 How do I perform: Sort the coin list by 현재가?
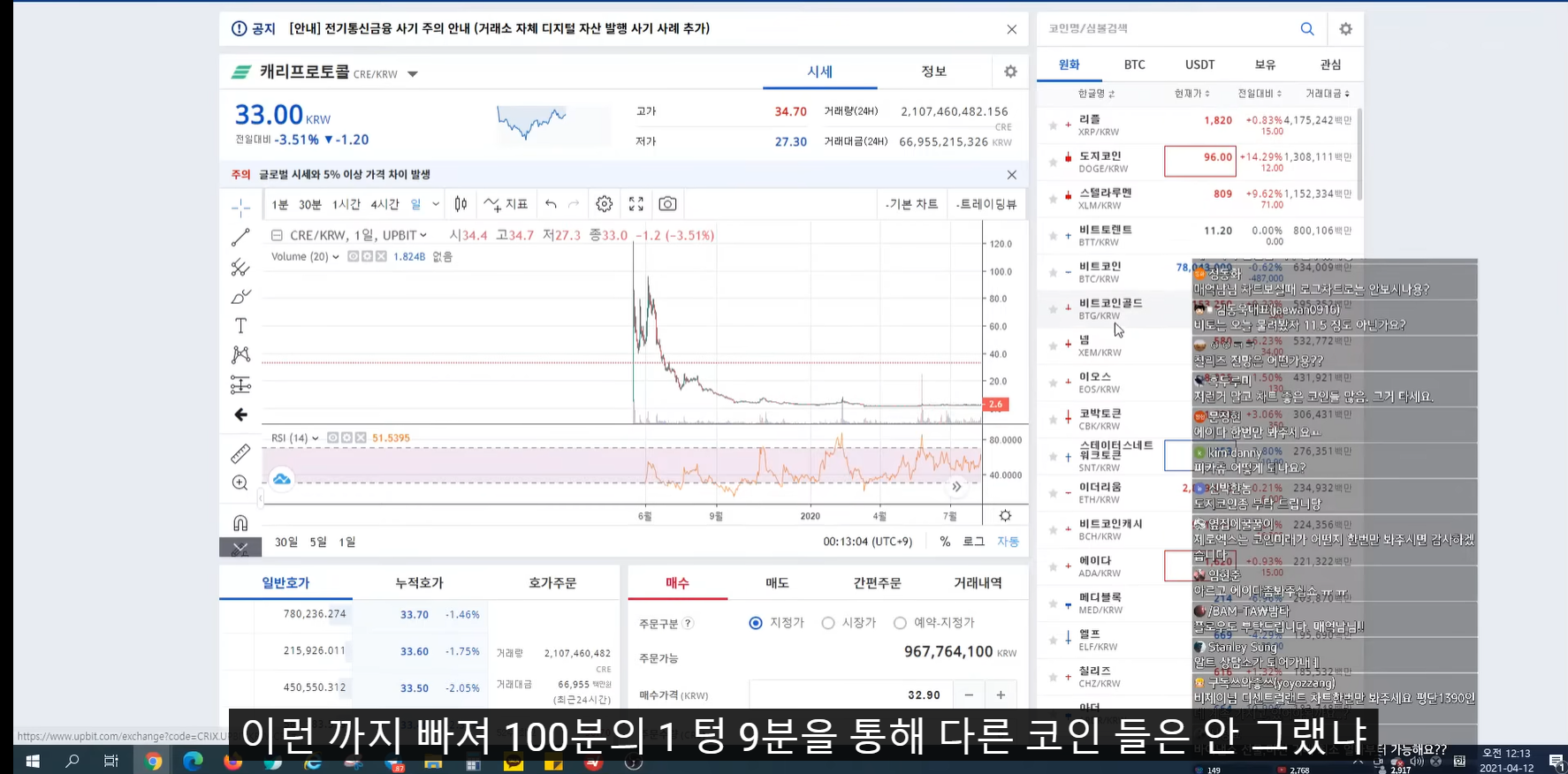point(1192,94)
